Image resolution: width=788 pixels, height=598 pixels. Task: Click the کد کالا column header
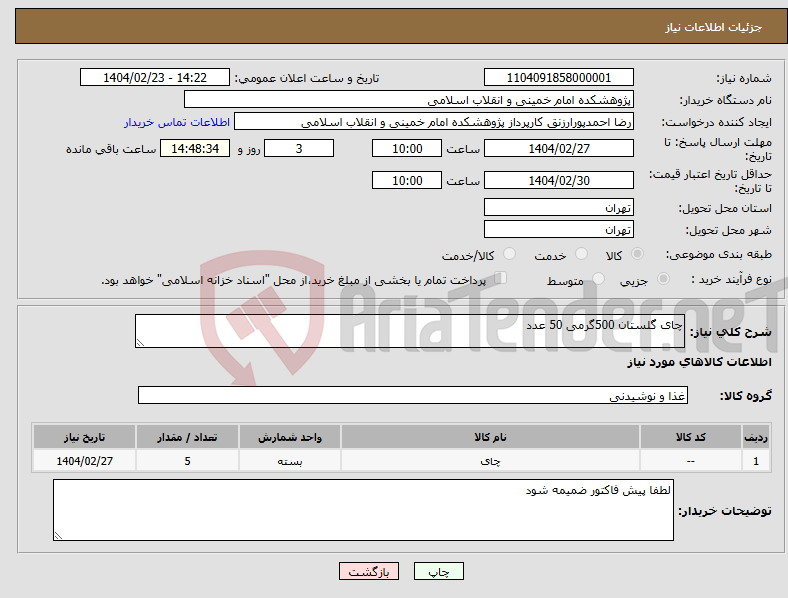coord(691,437)
